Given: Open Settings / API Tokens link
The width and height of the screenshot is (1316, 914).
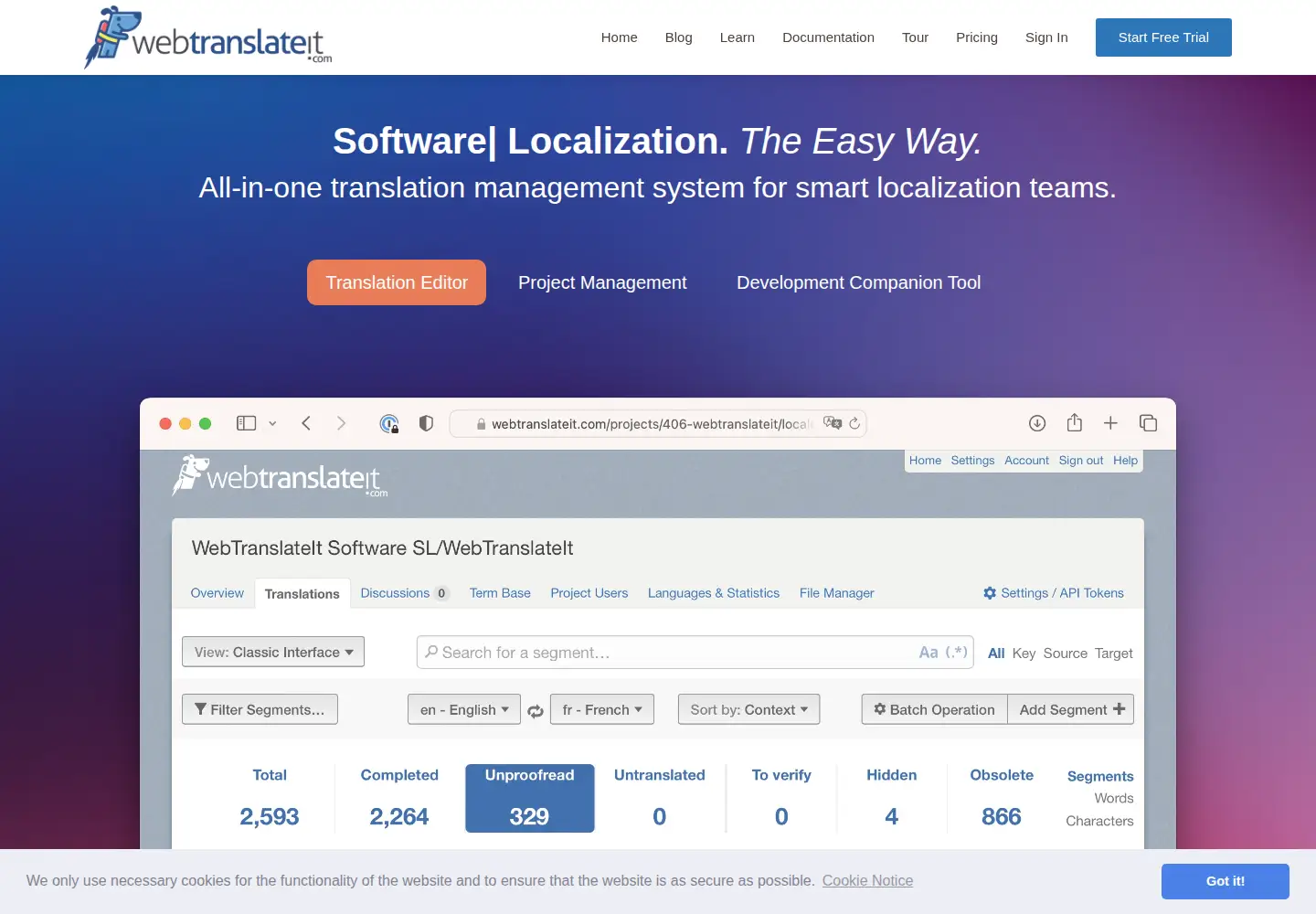Looking at the screenshot, I should point(1053,593).
